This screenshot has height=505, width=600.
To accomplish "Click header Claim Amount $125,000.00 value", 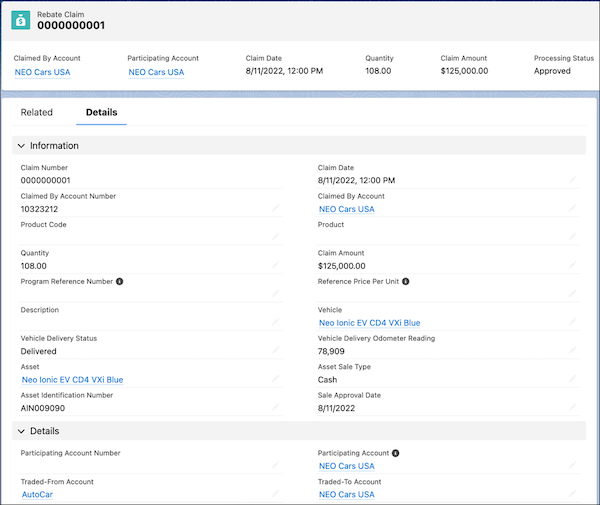I will [x=464, y=71].
